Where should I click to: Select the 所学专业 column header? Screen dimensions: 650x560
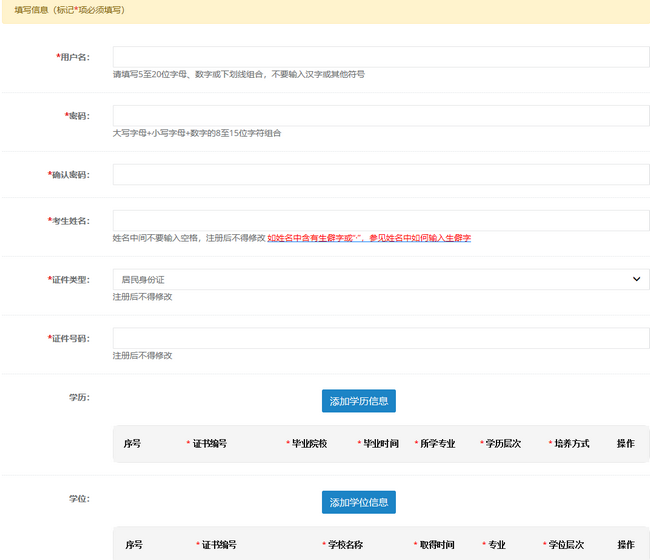(x=437, y=443)
